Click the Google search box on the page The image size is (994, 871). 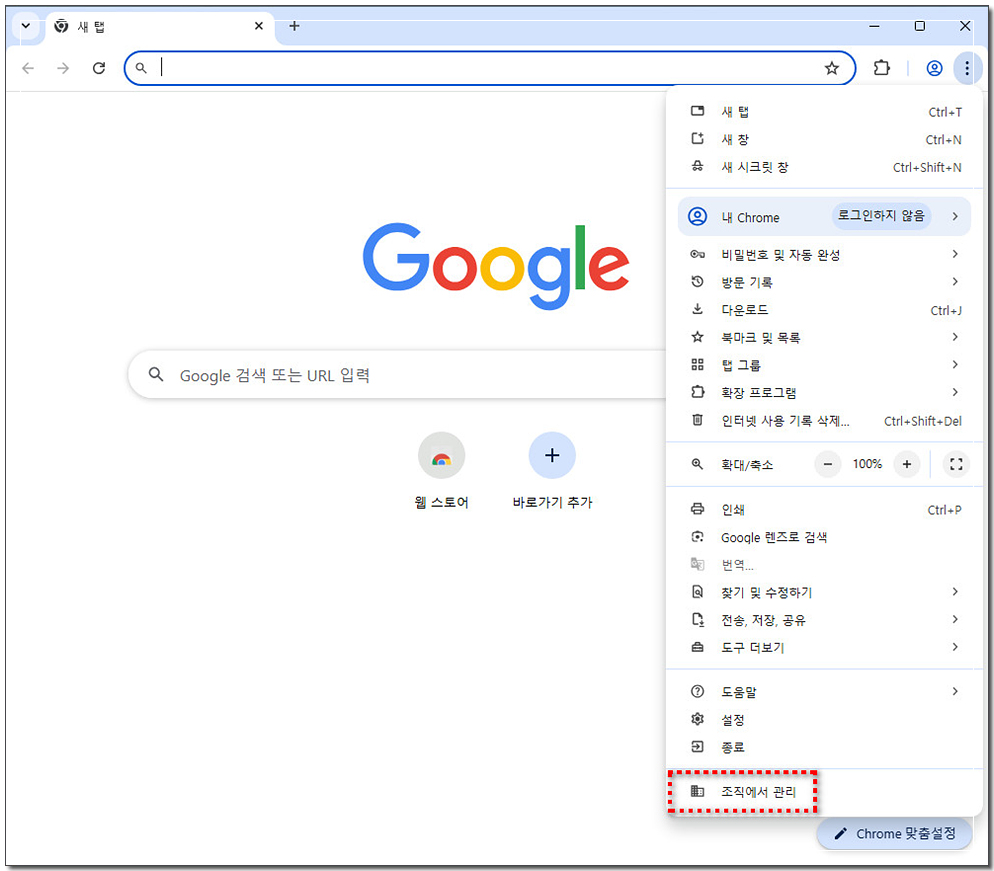pyautogui.click(x=397, y=375)
